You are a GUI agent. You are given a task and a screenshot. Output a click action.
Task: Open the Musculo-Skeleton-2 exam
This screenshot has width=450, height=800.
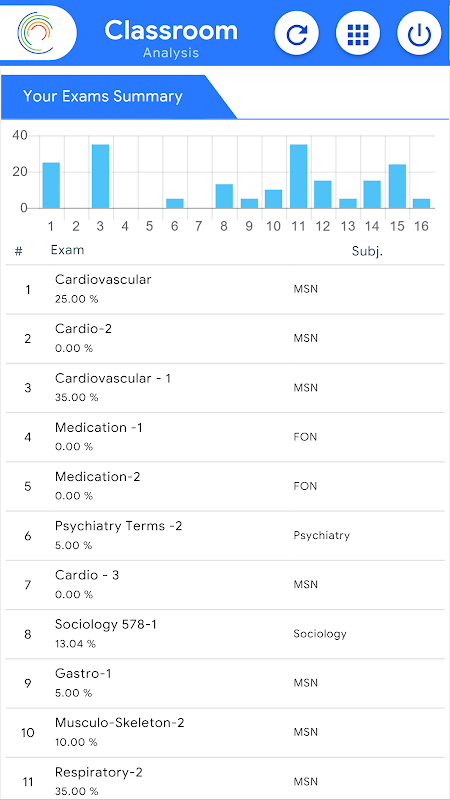(x=225, y=733)
